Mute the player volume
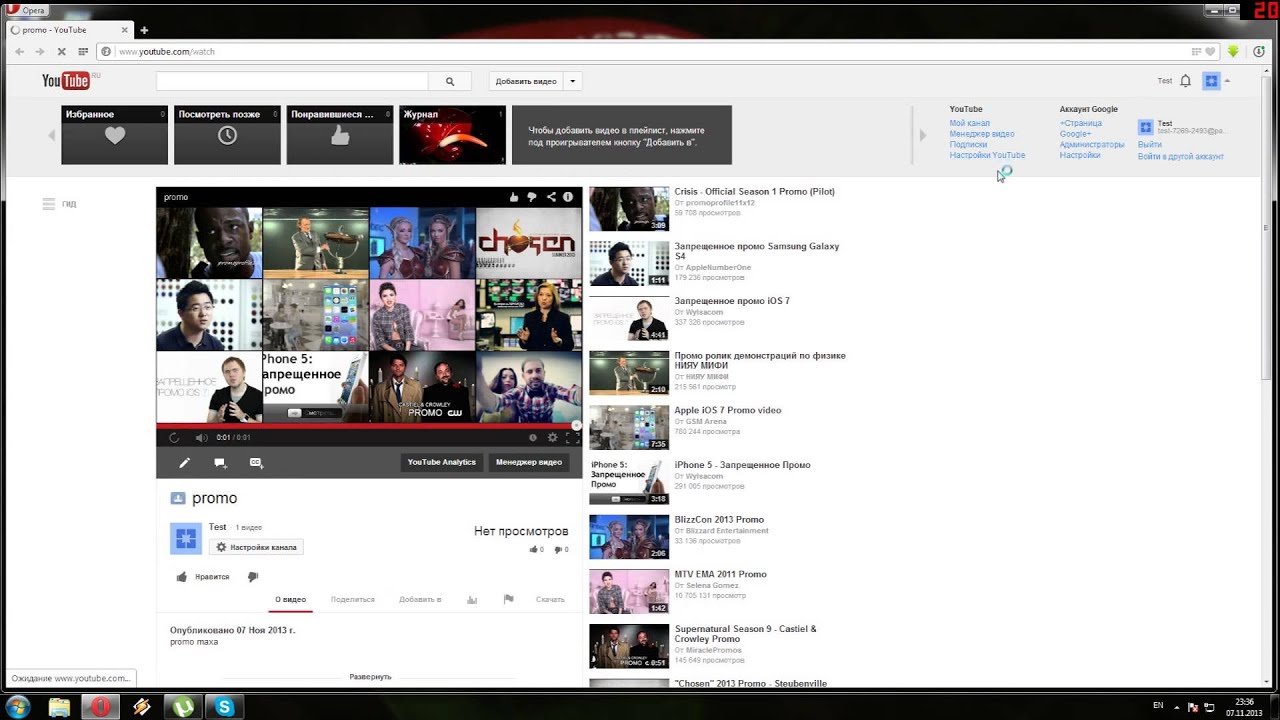This screenshot has height=720, width=1280. tap(201, 437)
